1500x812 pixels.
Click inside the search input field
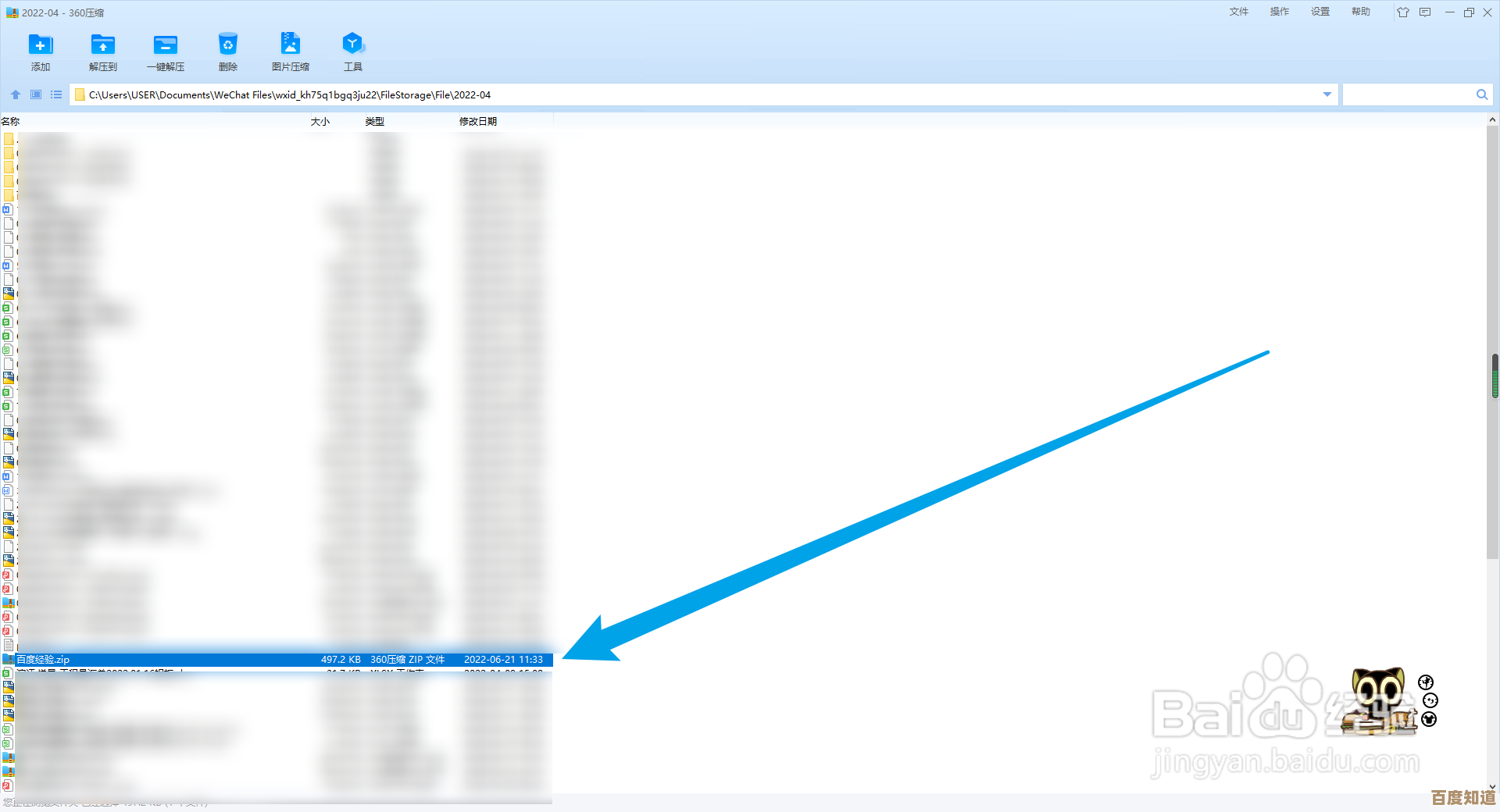pyautogui.click(x=1406, y=94)
